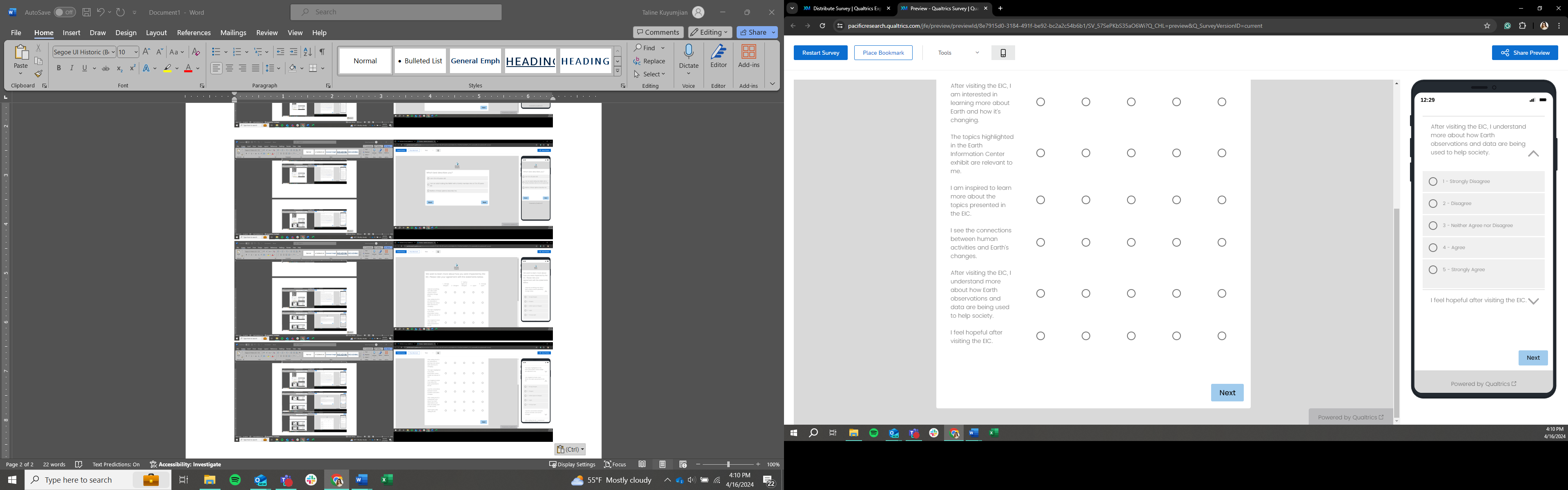
Task: Toggle italic formatting in ribbon
Action: 72,68
